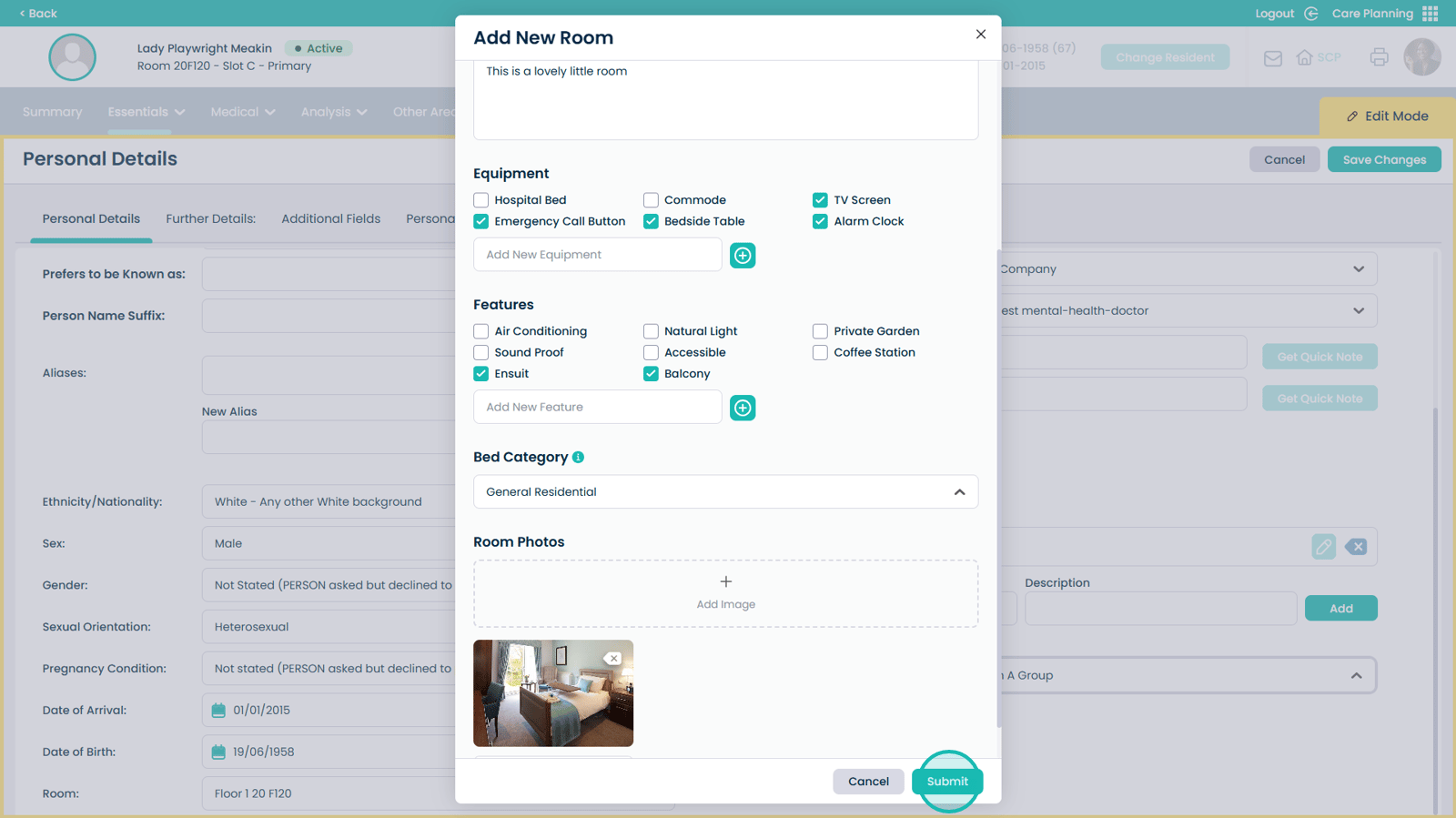Uncheck the Alarm Clock checkbox
The image size is (1456, 818).
click(x=820, y=221)
